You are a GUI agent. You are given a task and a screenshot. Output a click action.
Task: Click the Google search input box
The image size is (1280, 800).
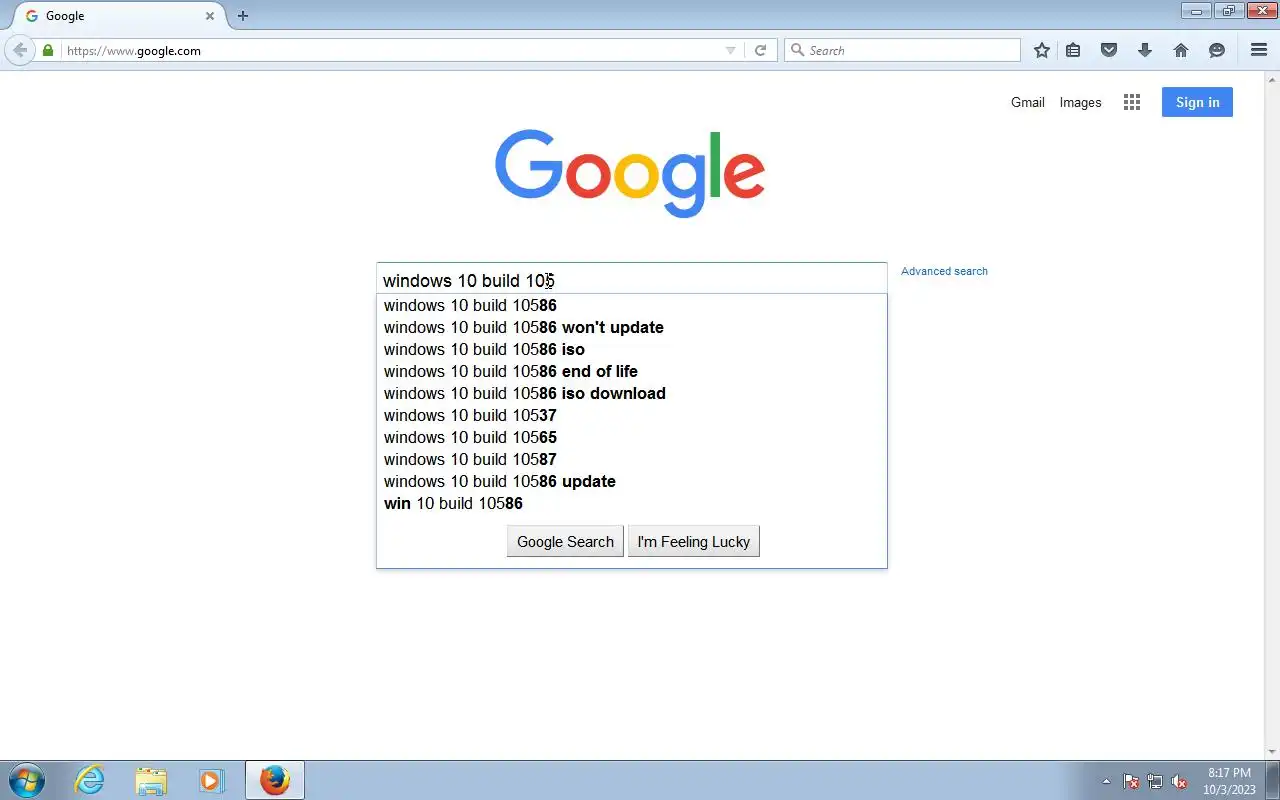click(632, 280)
